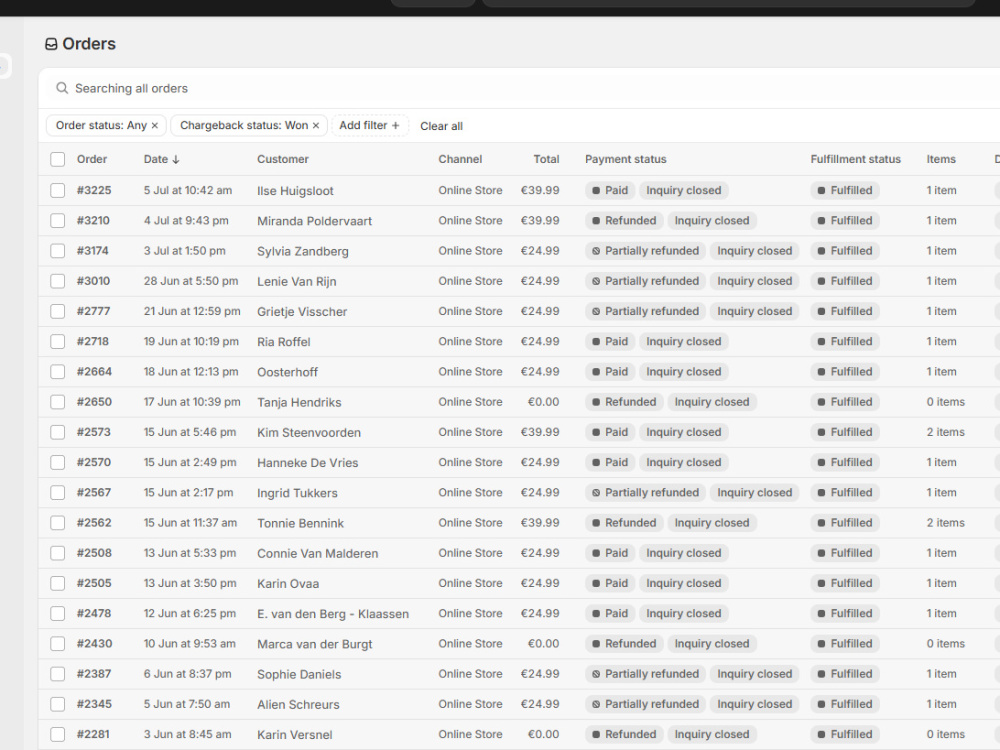Click customer Marca van der Burgt
The width and height of the screenshot is (1000, 750).
tap(314, 644)
